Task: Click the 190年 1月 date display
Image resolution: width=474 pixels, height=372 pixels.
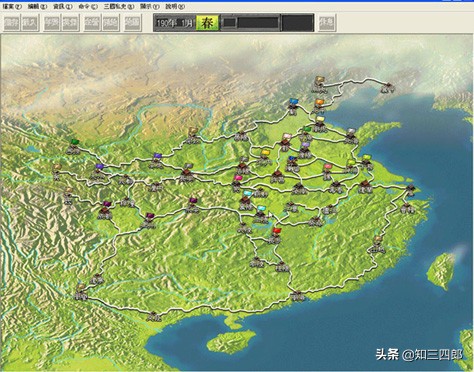Action: (175, 23)
